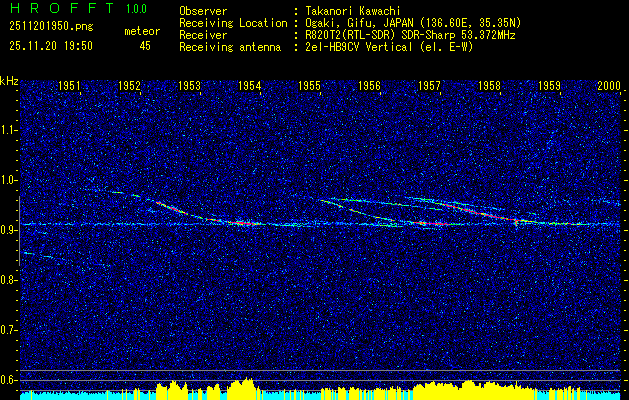629x400 pixels.
Task: Click the kHz axis unit label
Action: [x=9, y=81]
